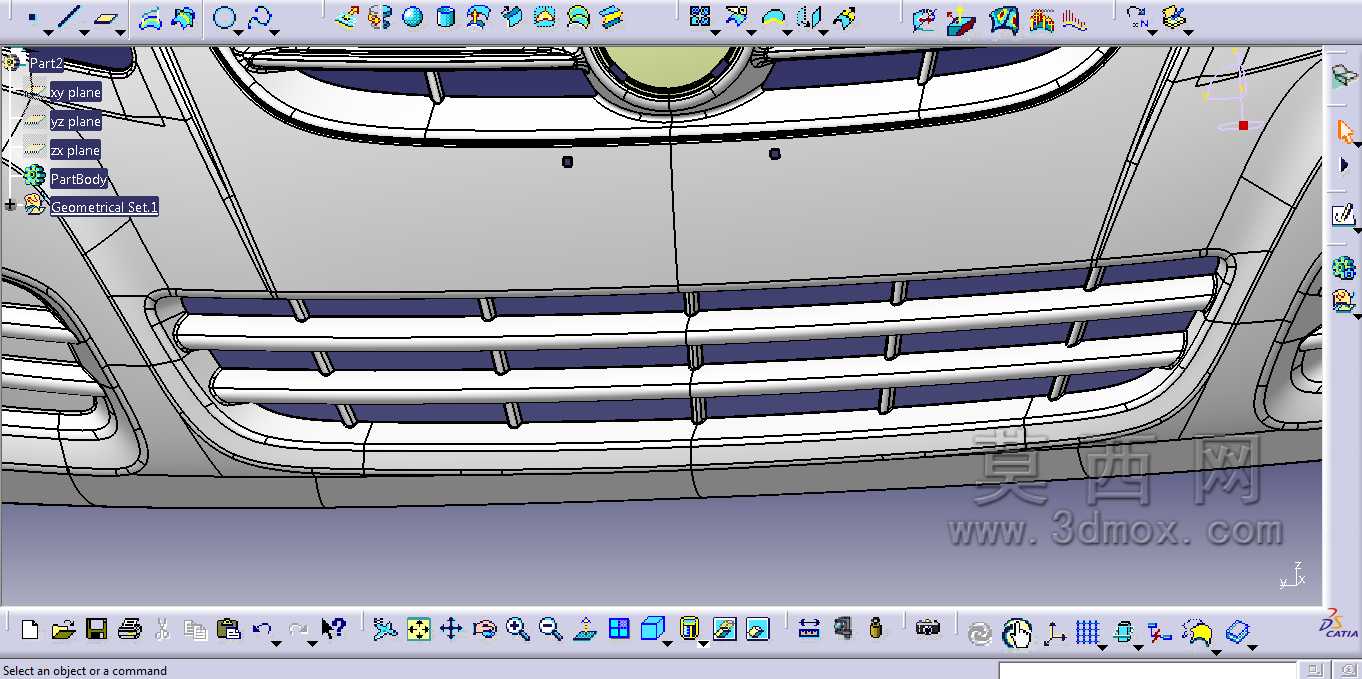Activate the What's This help cursor
The height and width of the screenshot is (679, 1362).
coord(333,629)
